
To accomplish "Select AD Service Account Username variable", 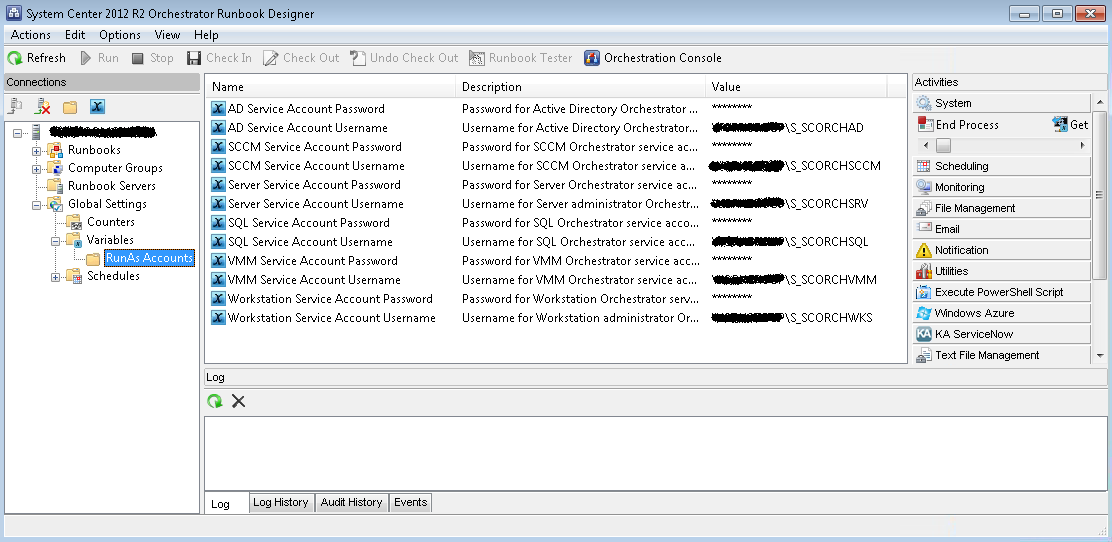I will coord(308,128).
